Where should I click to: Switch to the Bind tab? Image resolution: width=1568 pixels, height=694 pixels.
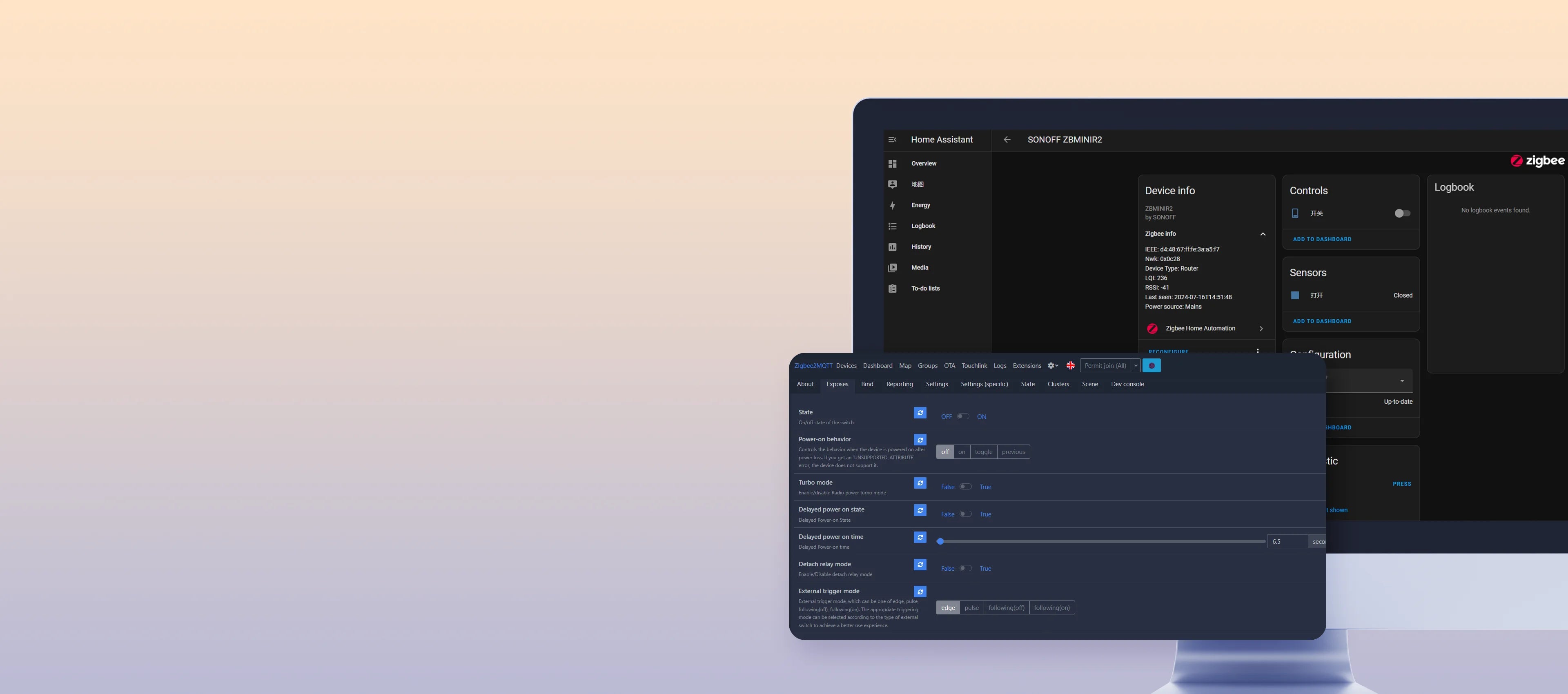click(867, 384)
